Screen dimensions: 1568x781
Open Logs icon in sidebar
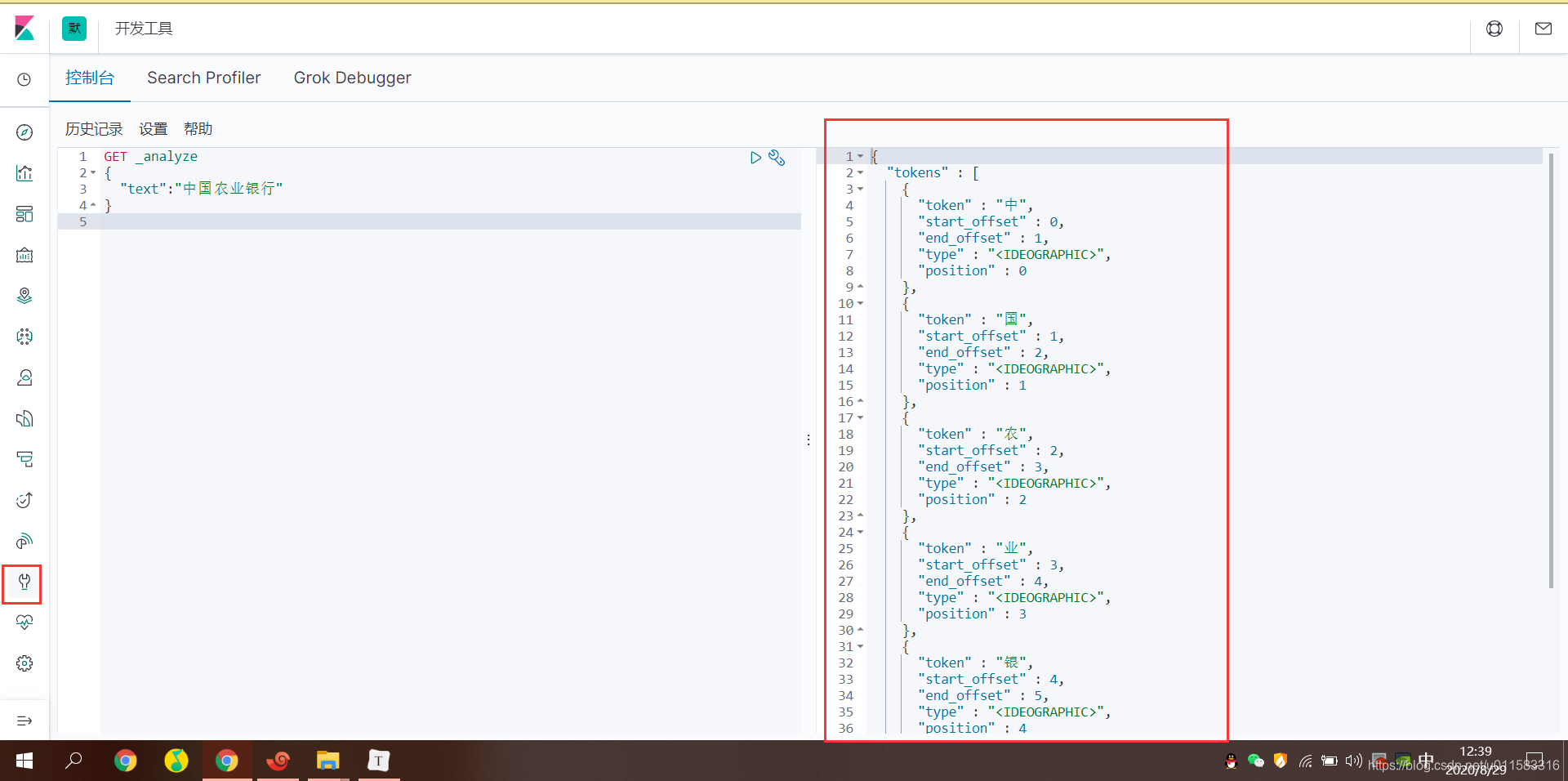24,418
